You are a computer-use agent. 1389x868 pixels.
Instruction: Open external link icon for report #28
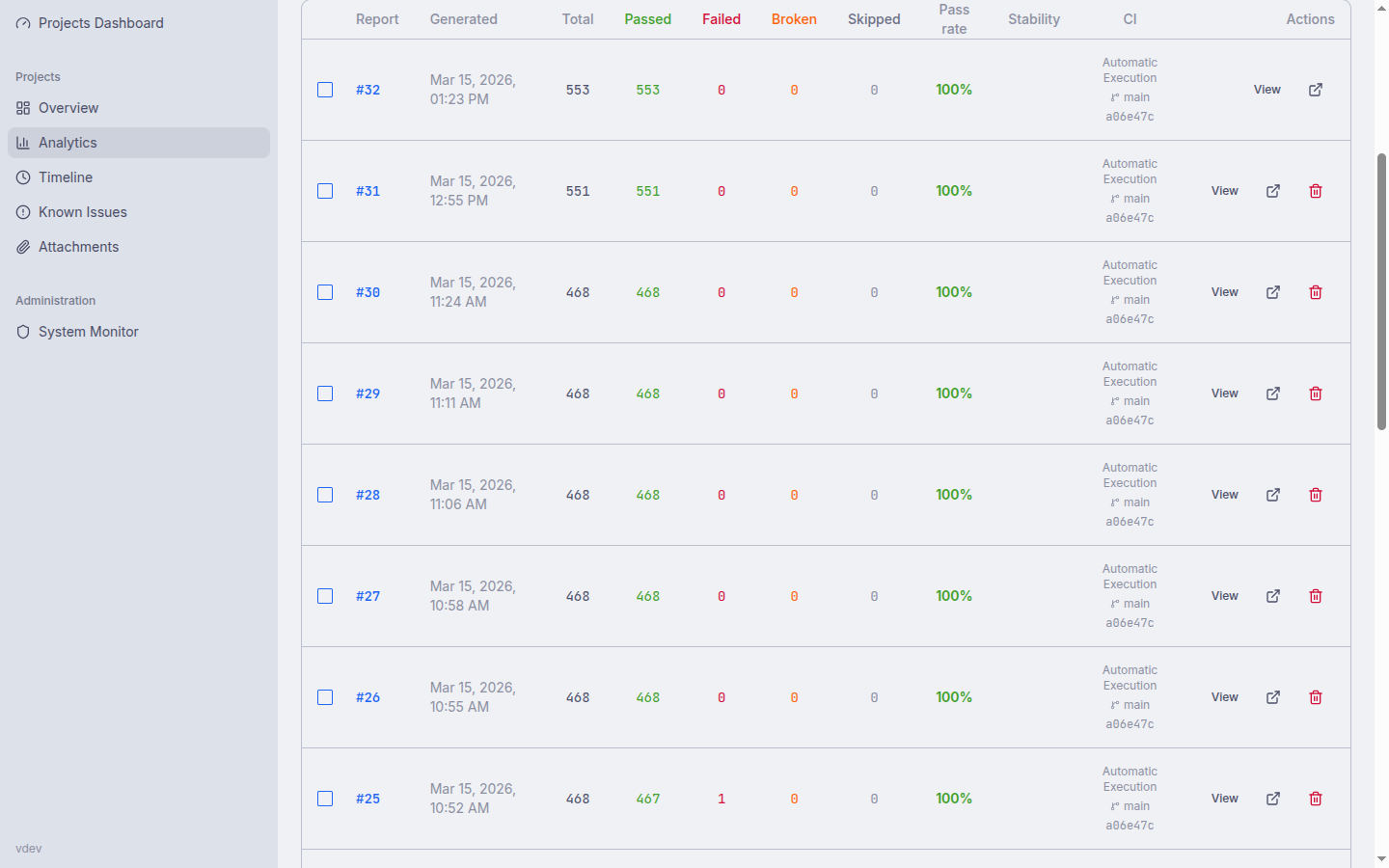[x=1273, y=495]
